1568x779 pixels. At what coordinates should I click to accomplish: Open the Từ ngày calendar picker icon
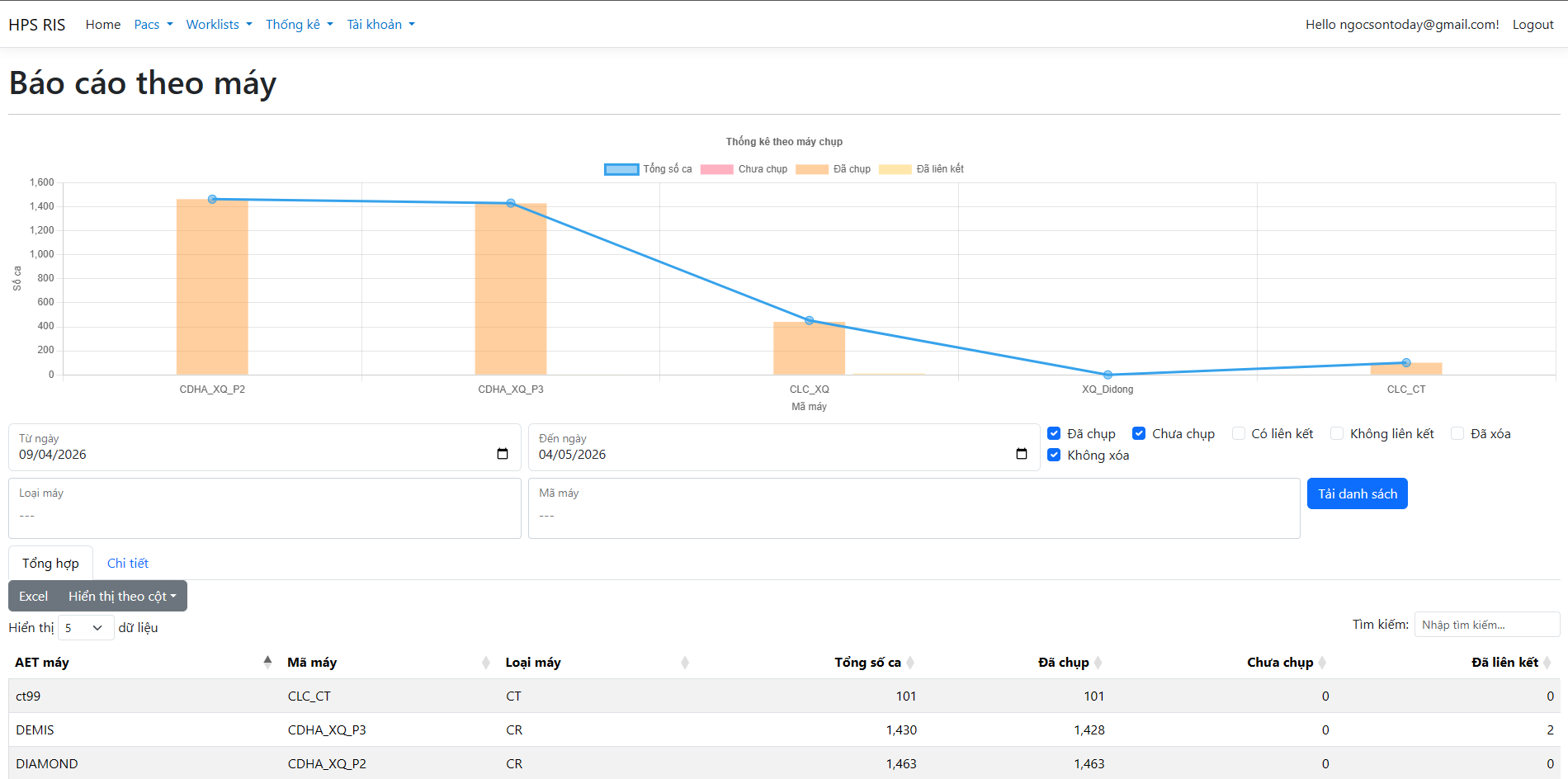503,454
